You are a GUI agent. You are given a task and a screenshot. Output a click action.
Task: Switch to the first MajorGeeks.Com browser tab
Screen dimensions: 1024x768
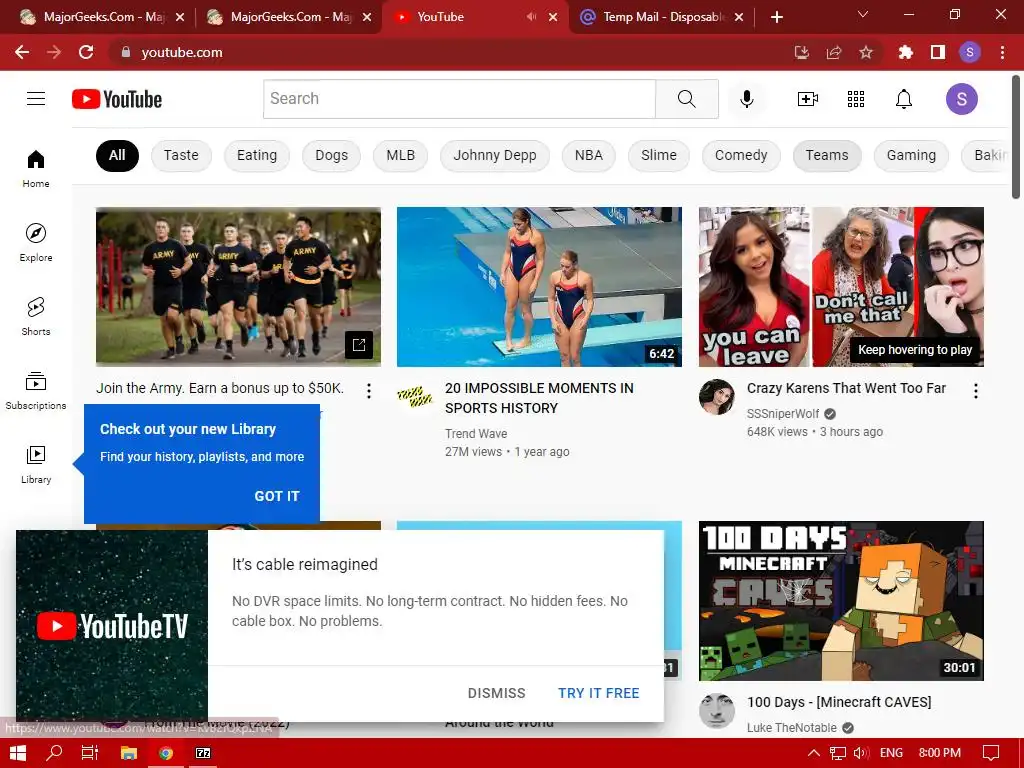(101, 17)
